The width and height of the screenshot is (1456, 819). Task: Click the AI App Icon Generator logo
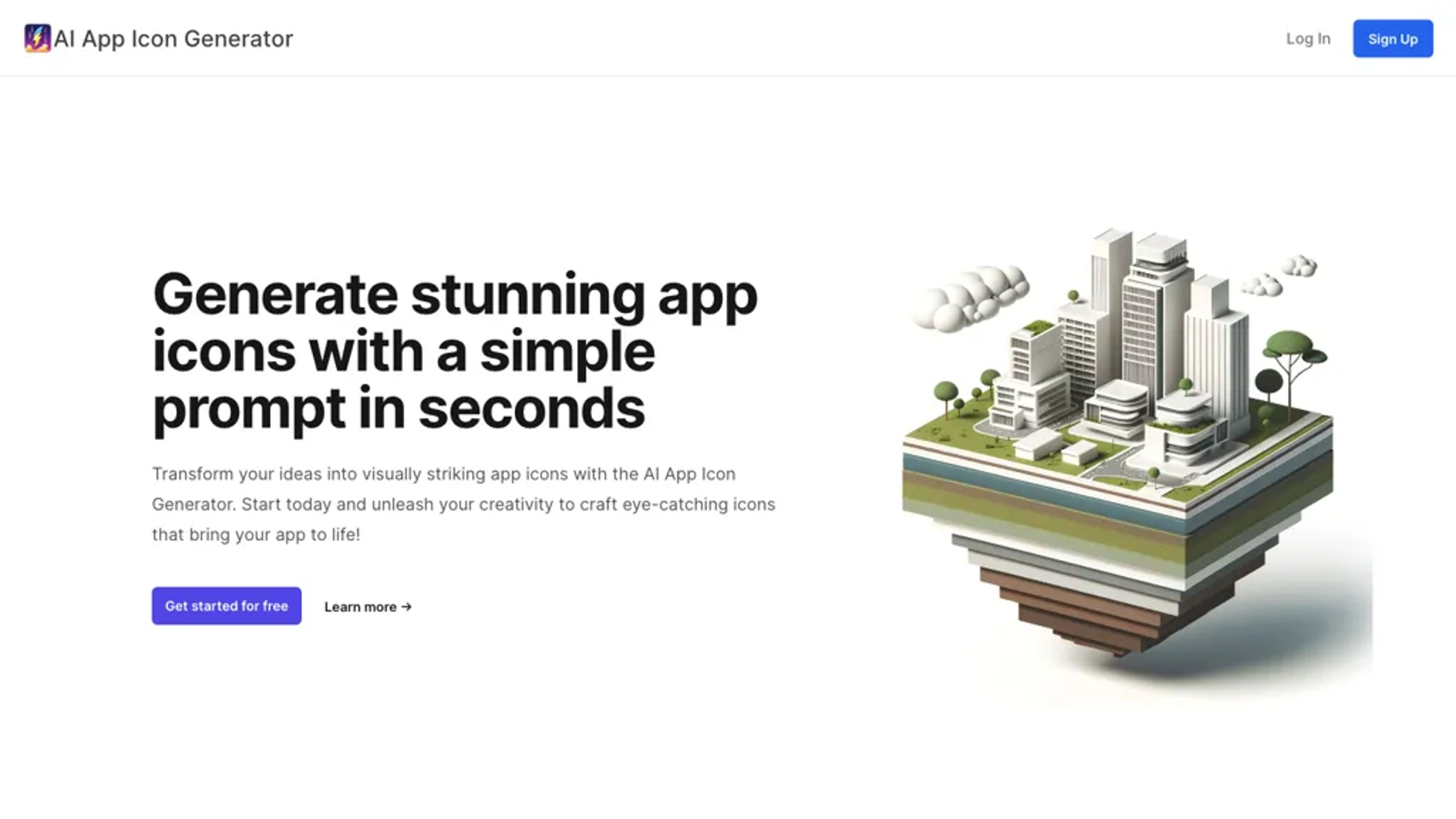37,37
